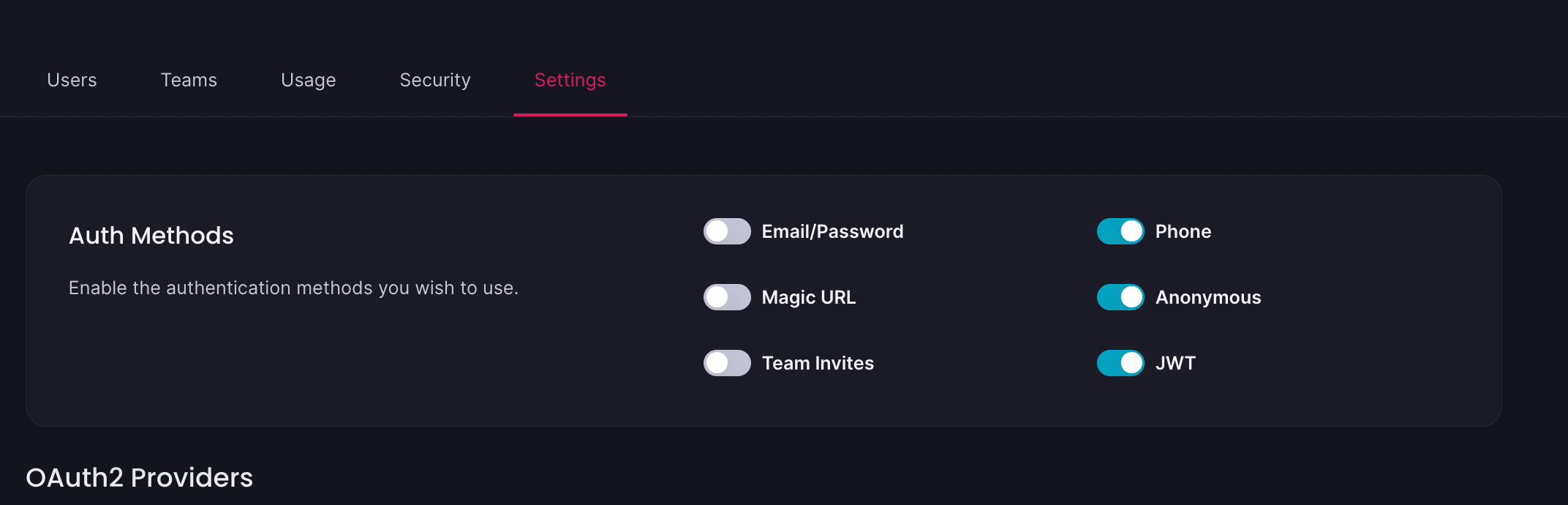Go to the Security tab
This screenshot has width=1568, height=505.
pos(435,80)
